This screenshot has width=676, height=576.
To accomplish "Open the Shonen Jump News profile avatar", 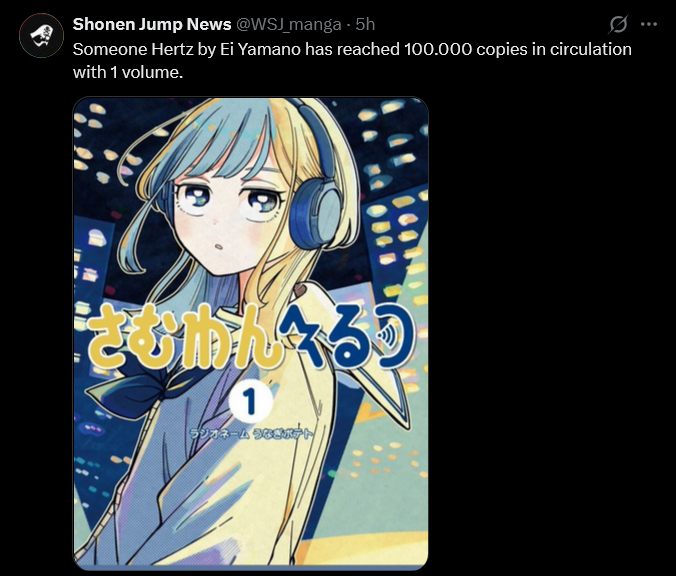I will tap(41, 35).
